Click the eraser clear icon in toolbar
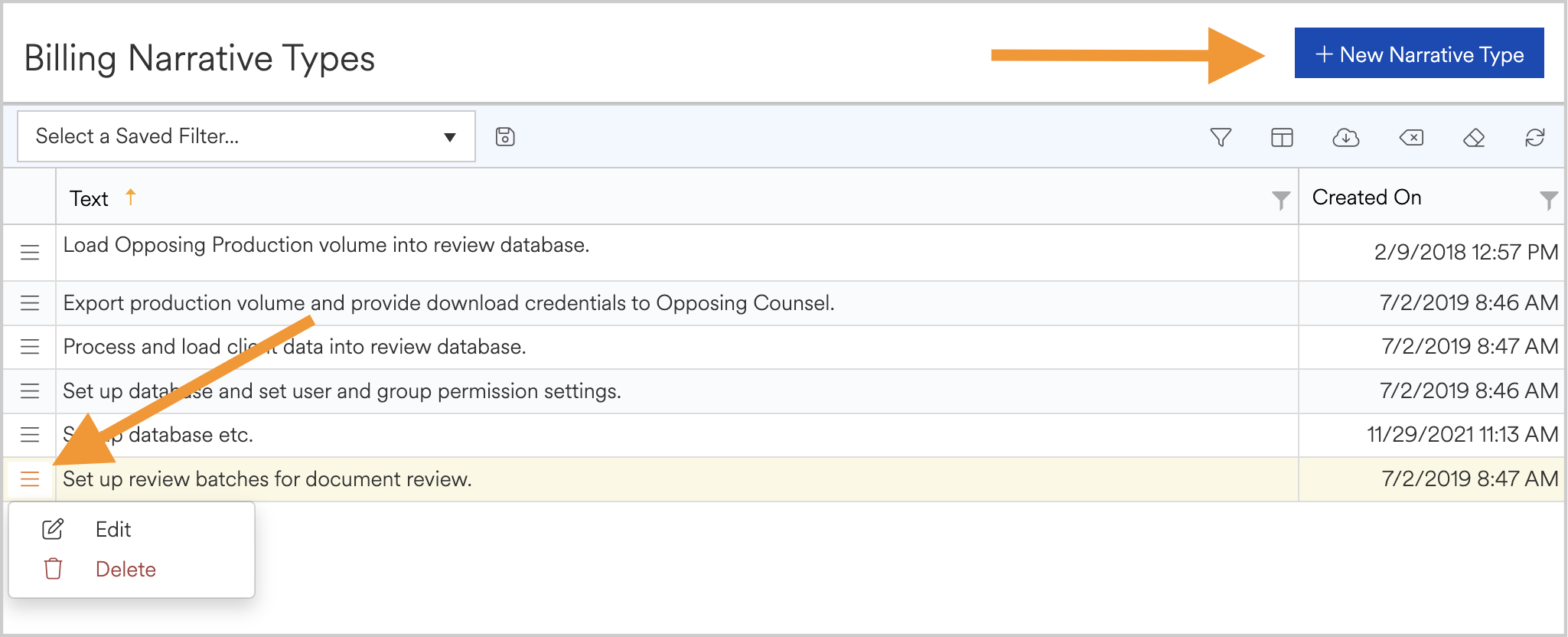This screenshot has width=1568, height=637. coord(1474,137)
